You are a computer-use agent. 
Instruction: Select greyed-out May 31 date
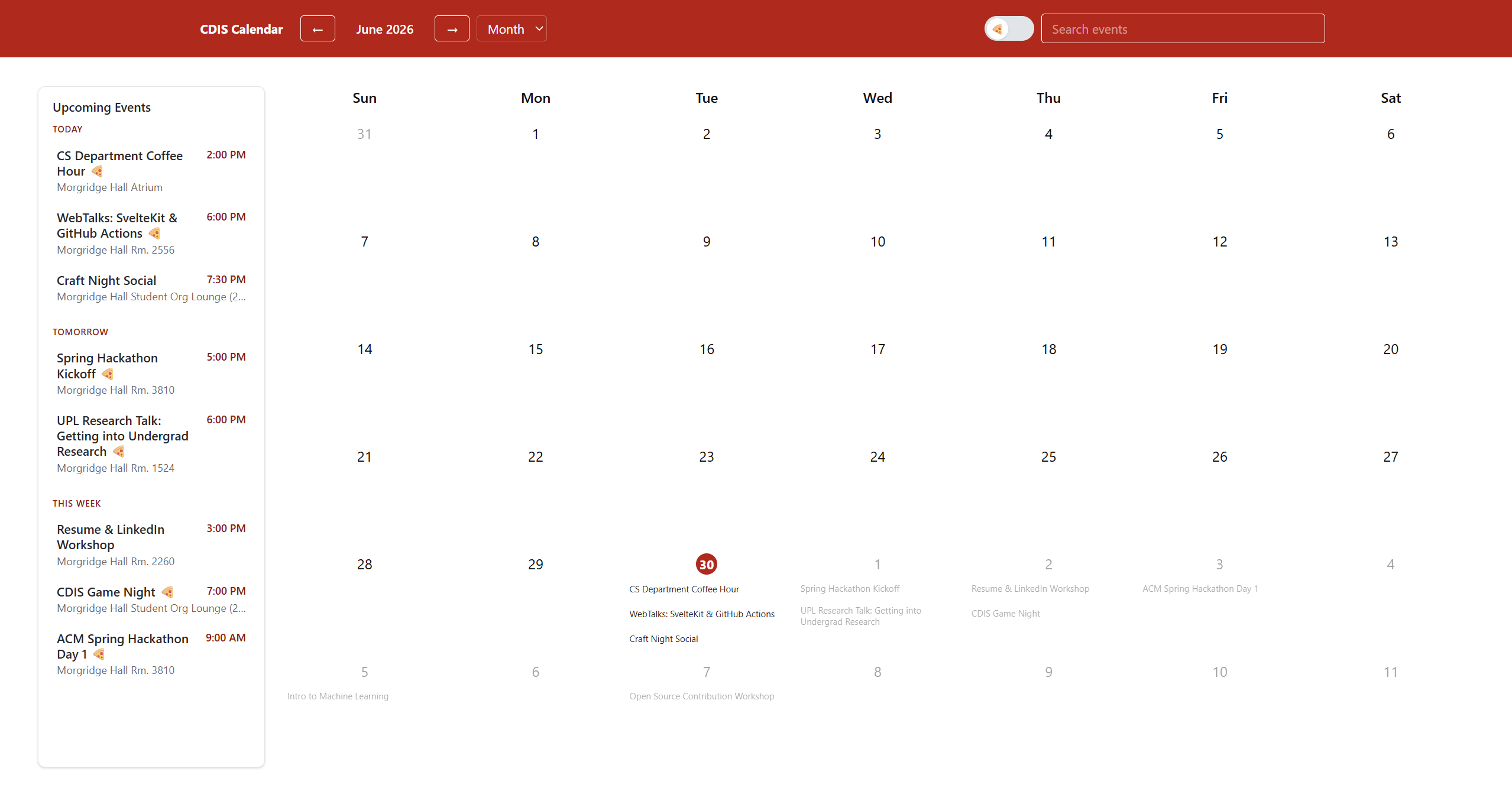[x=364, y=134]
